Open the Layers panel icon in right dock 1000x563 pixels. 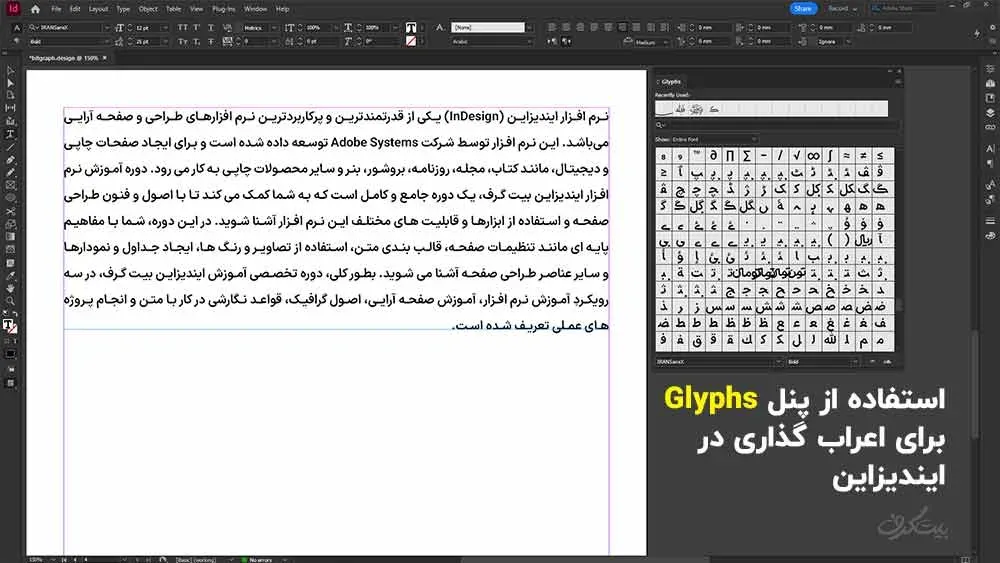(990, 113)
